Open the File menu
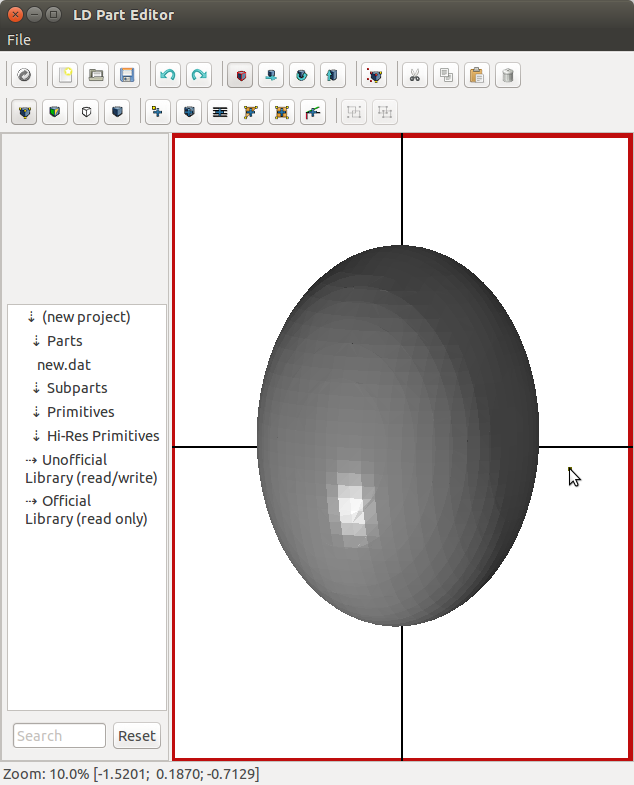The width and height of the screenshot is (634, 785). [x=19, y=40]
